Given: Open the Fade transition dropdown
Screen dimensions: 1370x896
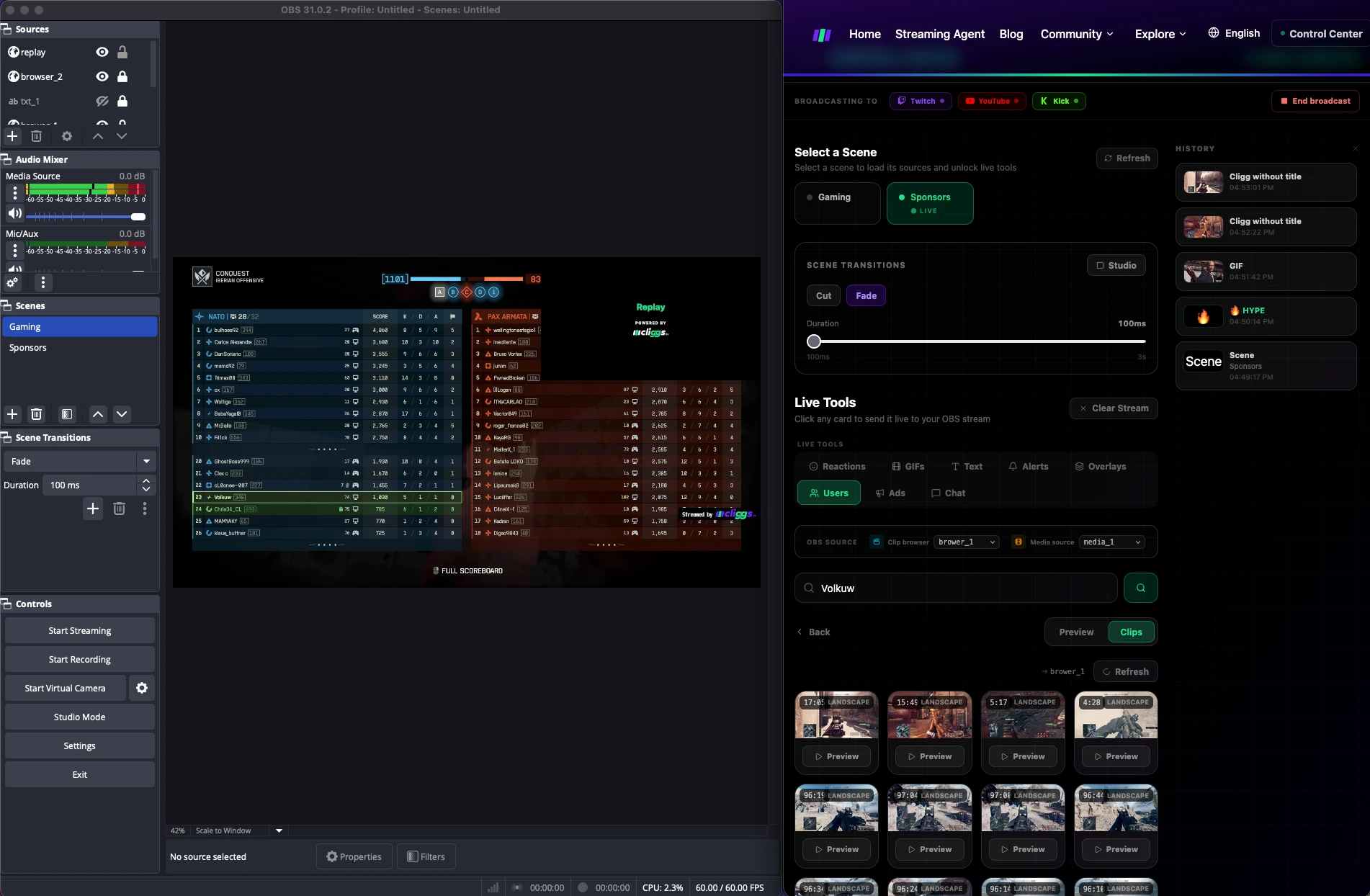Looking at the screenshot, I should [79, 461].
